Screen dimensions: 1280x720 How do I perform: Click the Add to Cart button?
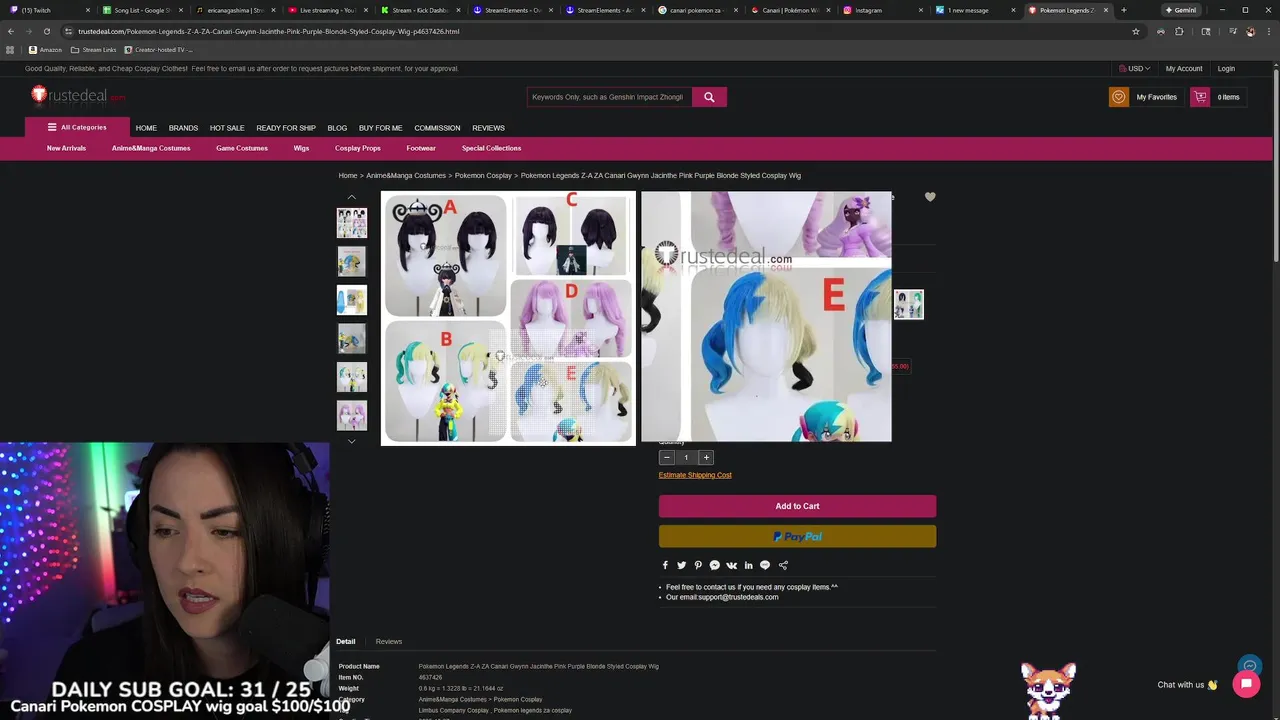click(797, 506)
